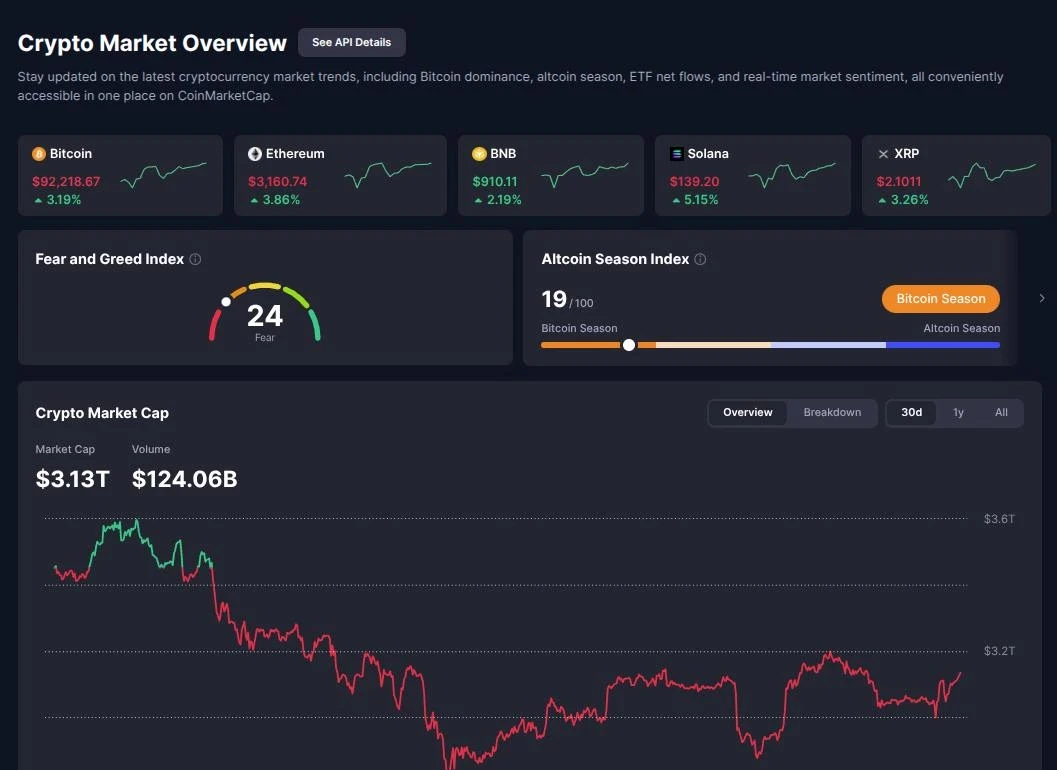
Task: Click the Altcoin Season score 19
Action: pos(554,299)
